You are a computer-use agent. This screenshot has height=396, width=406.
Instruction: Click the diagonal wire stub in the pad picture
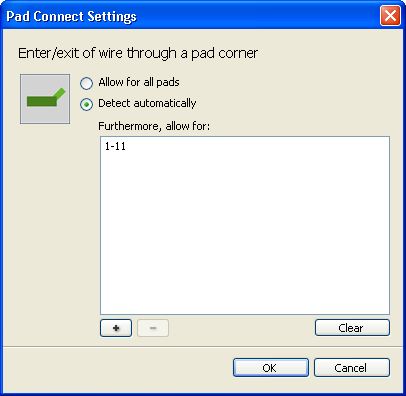coord(59,94)
